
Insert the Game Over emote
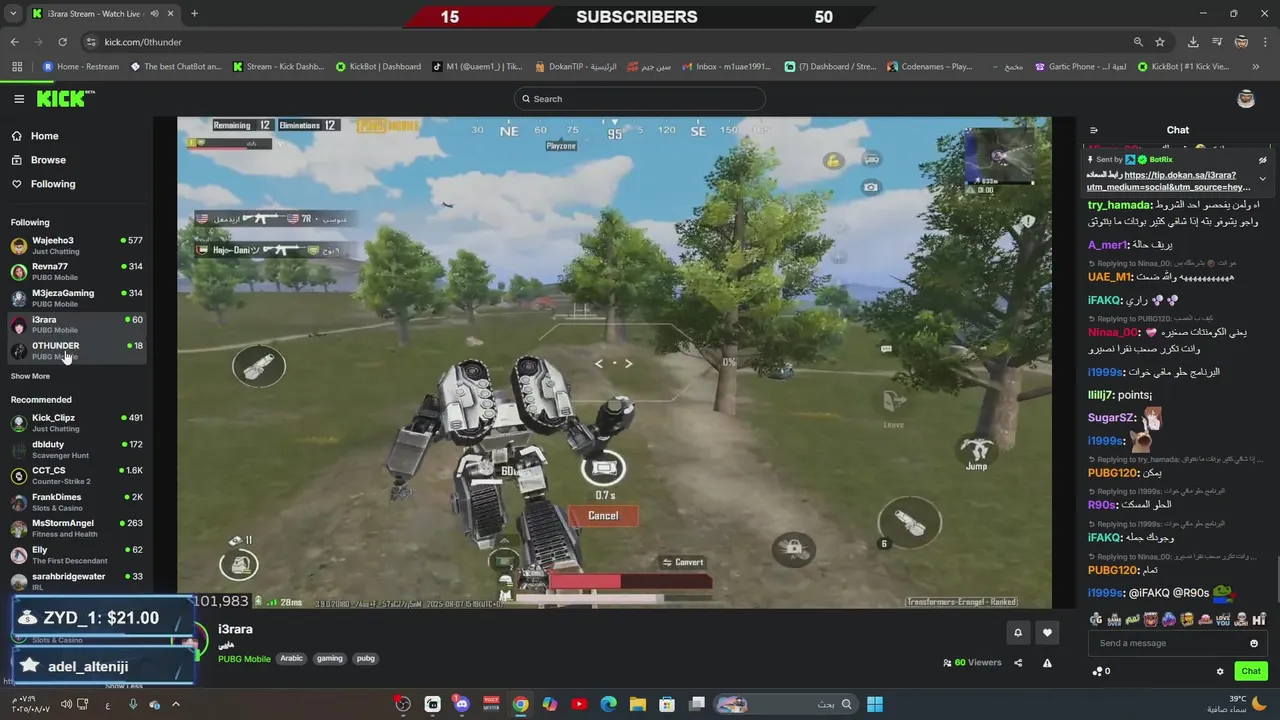tap(1114, 620)
